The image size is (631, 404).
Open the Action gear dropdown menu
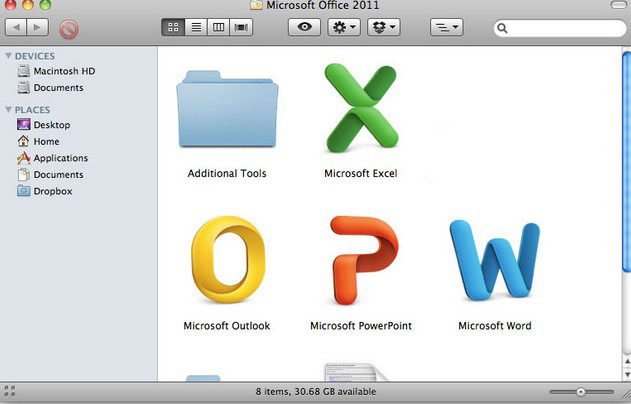344,27
